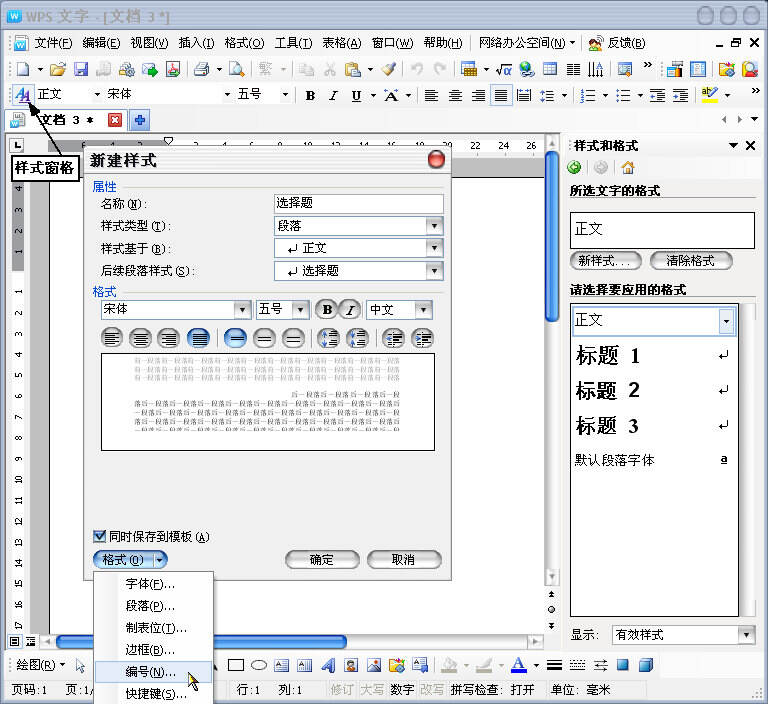Choose 字体(F)... from format popup
The width and height of the screenshot is (768, 704).
tap(153, 584)
